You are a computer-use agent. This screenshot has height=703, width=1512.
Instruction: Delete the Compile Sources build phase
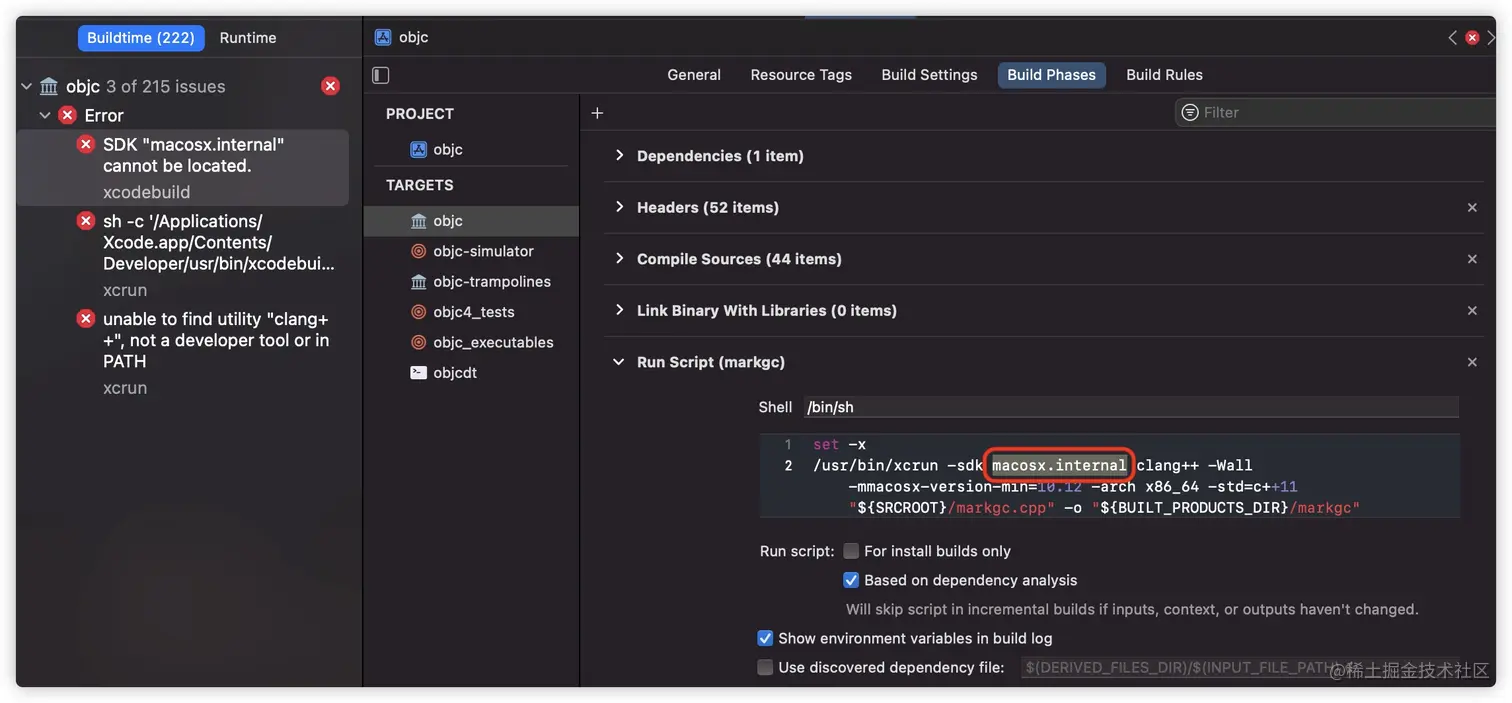(1472, 259)
